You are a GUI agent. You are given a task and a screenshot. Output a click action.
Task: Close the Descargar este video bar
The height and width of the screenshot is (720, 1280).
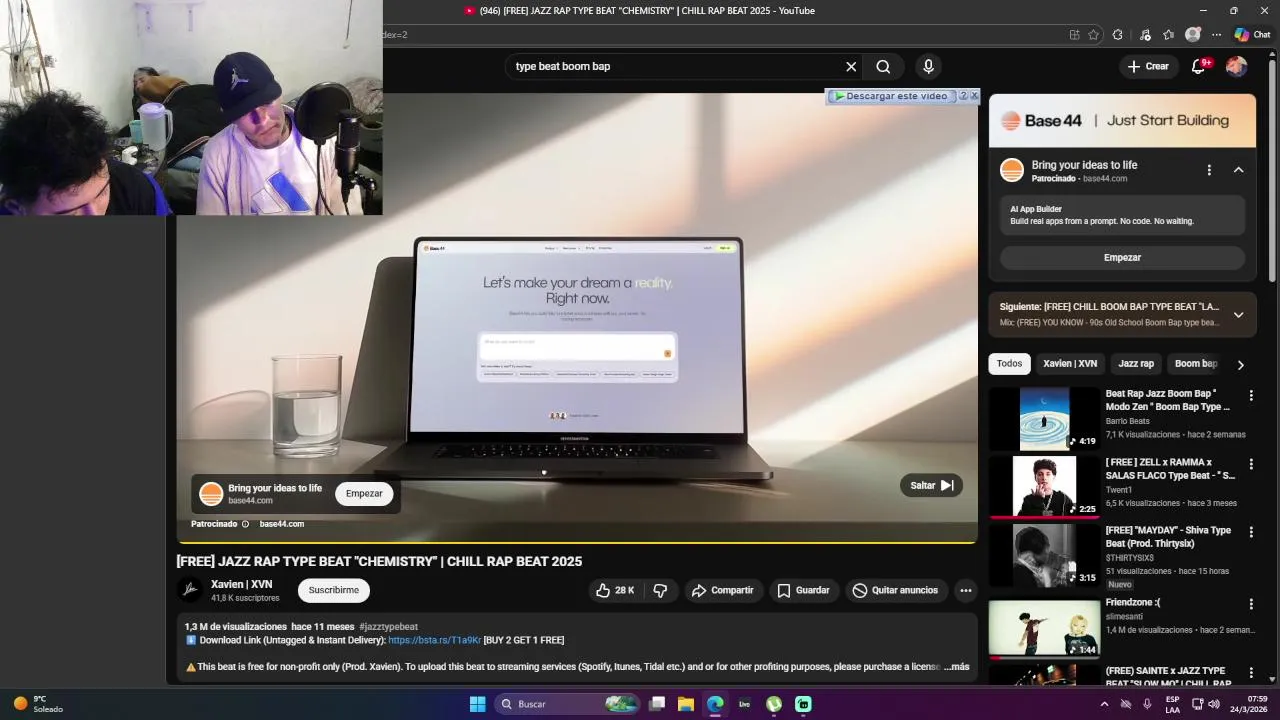pyautogui.click(x=974, y=96)
